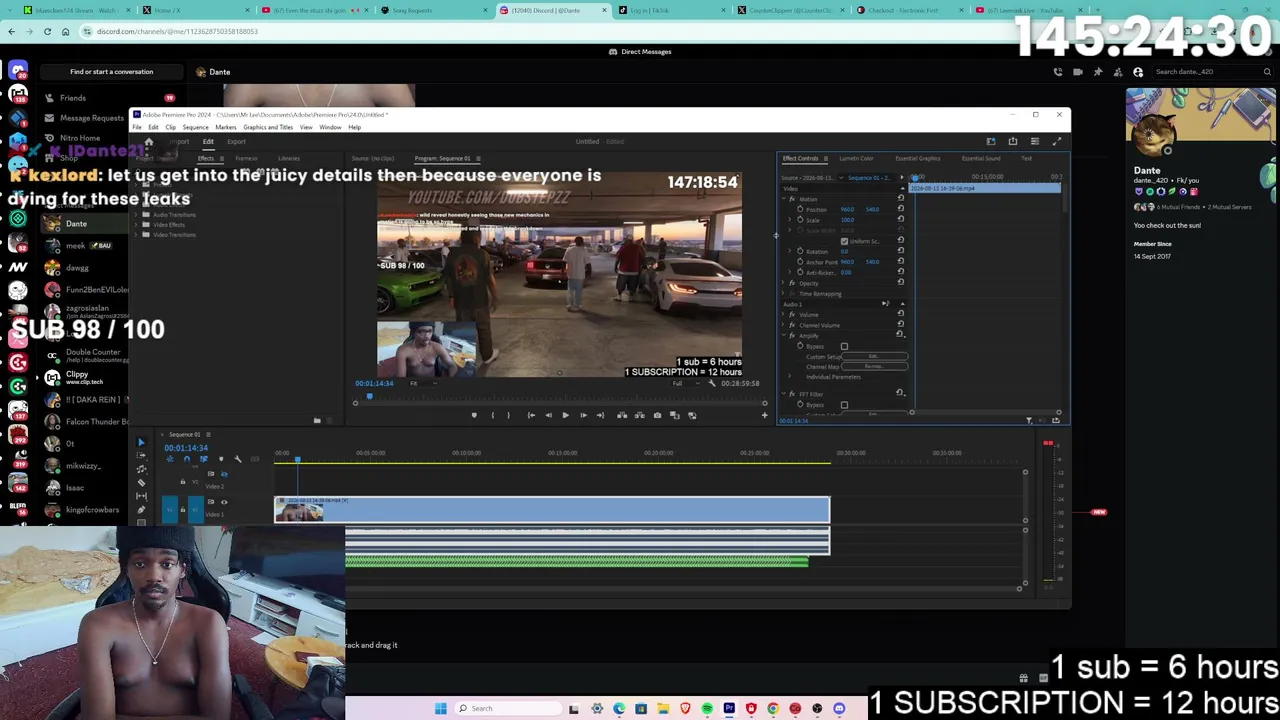This screenshot has width=1280, height=720.
Task: Click the timeline playhead marker
Action: pyautogui.click(x=297, y=458)
